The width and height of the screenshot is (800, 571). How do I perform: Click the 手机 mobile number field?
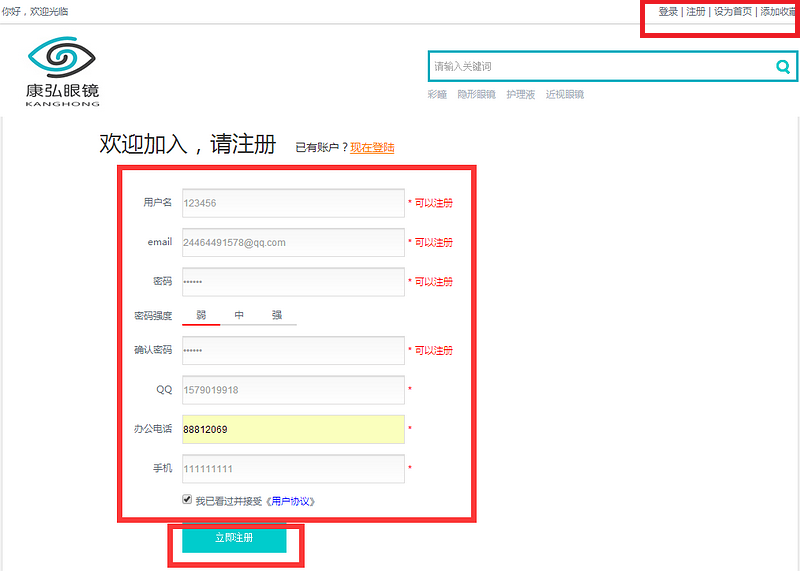point(292,468)
